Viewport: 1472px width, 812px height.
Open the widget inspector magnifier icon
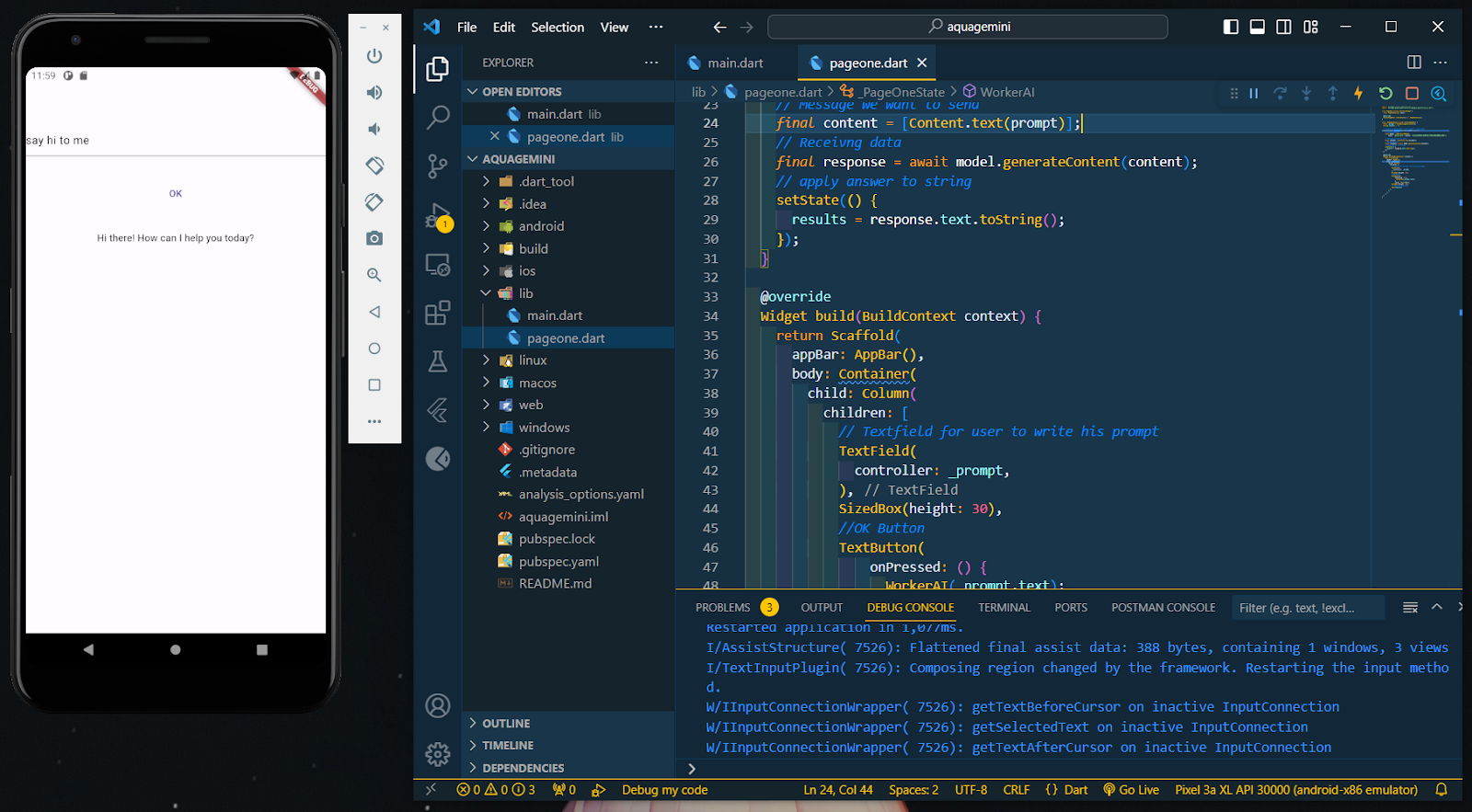point(1439,93)
